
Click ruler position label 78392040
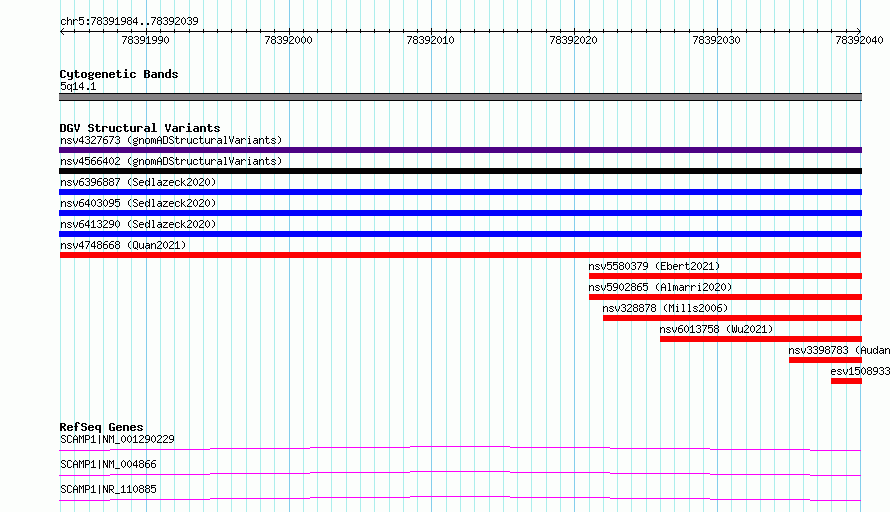859,40
